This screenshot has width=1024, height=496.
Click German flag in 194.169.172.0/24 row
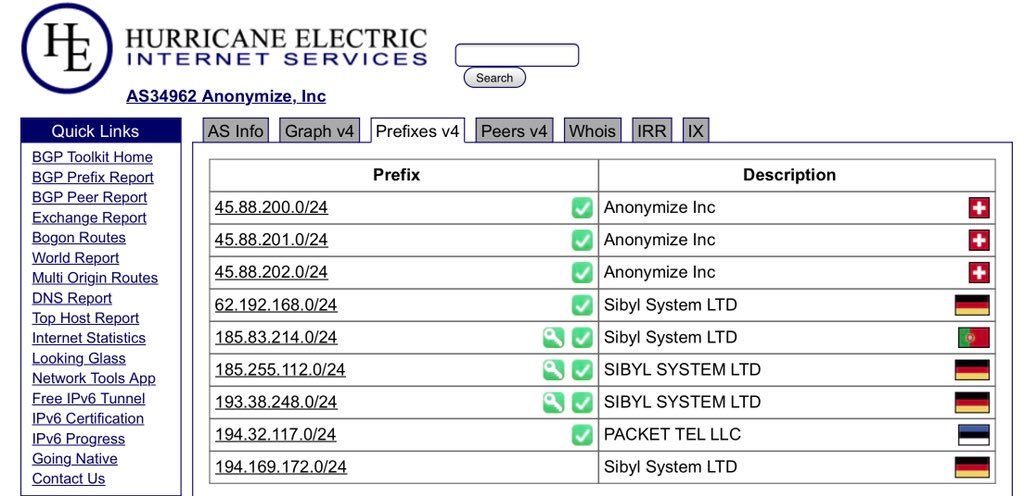click(972, 467)
